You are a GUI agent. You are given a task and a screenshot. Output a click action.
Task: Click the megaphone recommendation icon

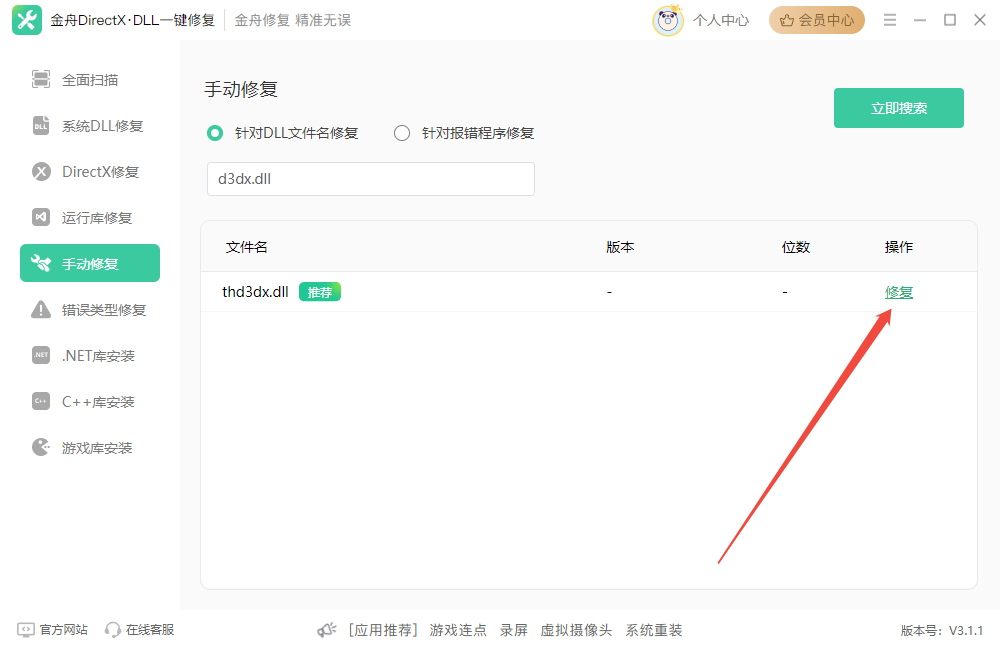click(x=327, y=630)
